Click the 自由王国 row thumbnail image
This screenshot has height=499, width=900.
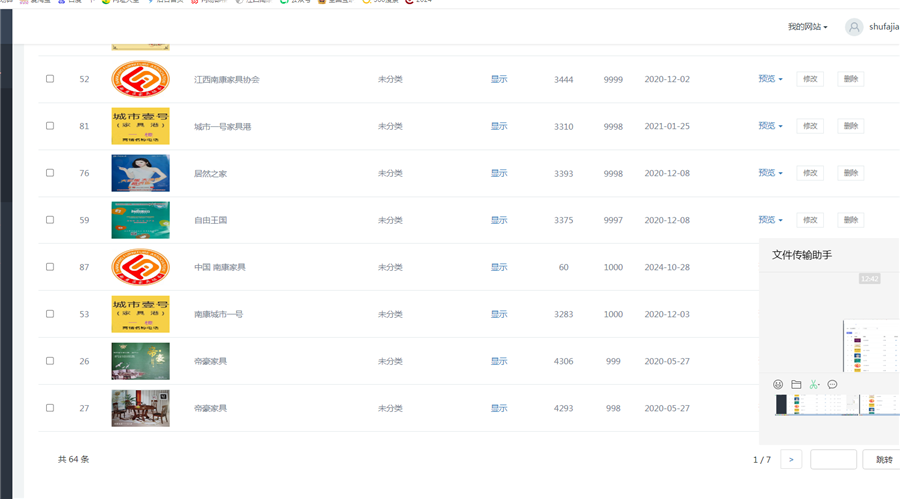[140, 220]
